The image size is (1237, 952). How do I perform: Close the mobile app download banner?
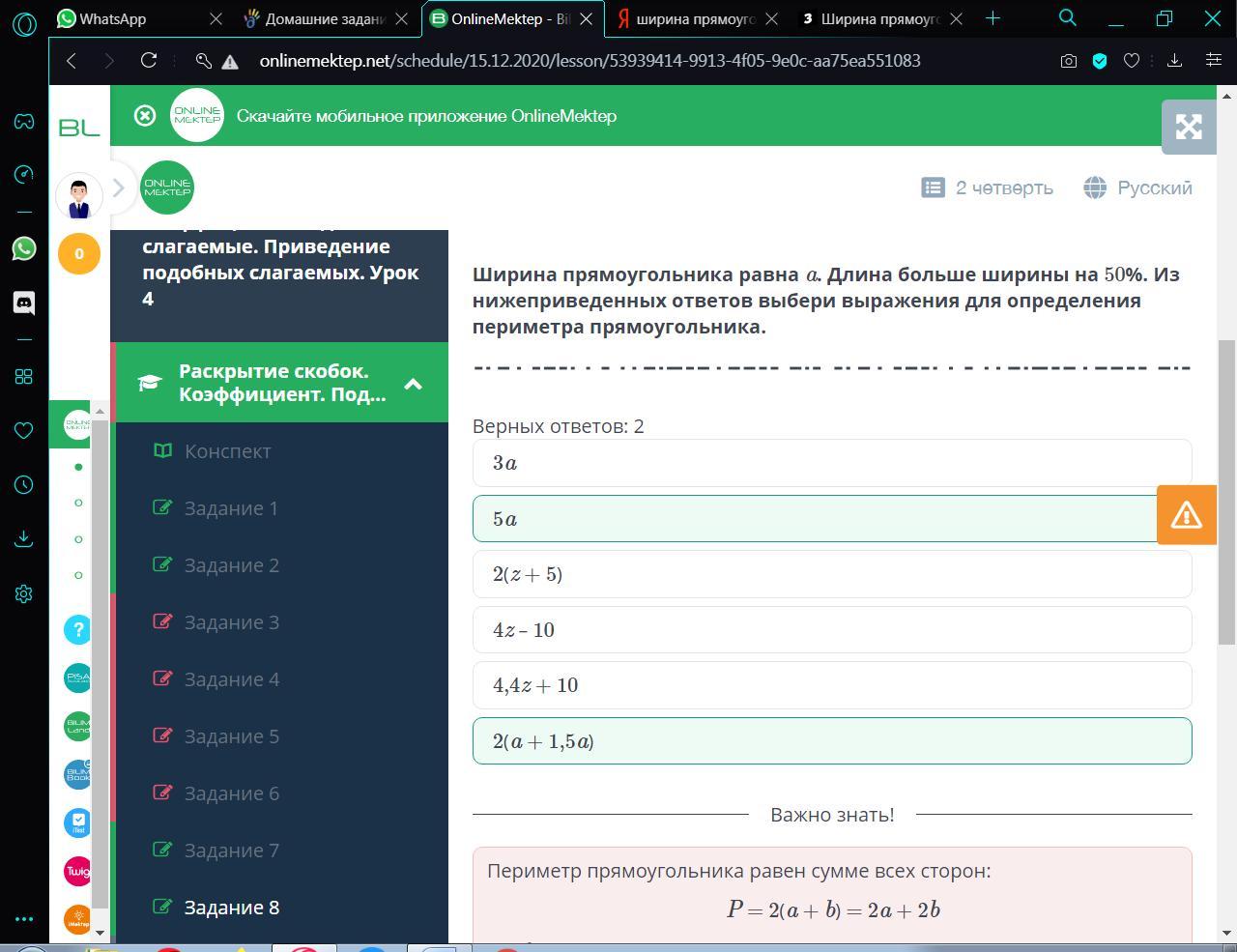[x=145, y=116]
